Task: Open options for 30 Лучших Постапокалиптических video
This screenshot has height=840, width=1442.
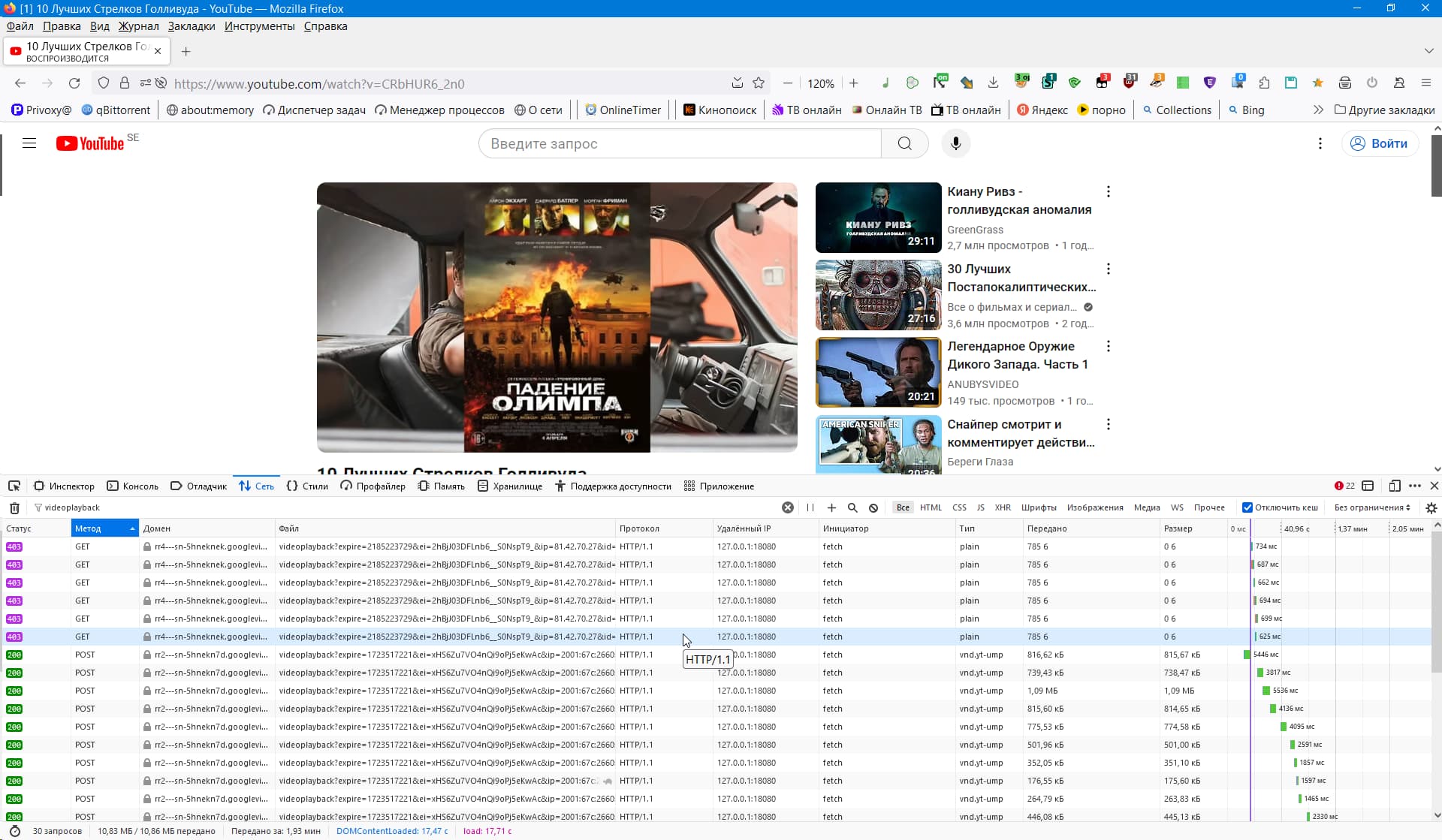Action: 1108,269
